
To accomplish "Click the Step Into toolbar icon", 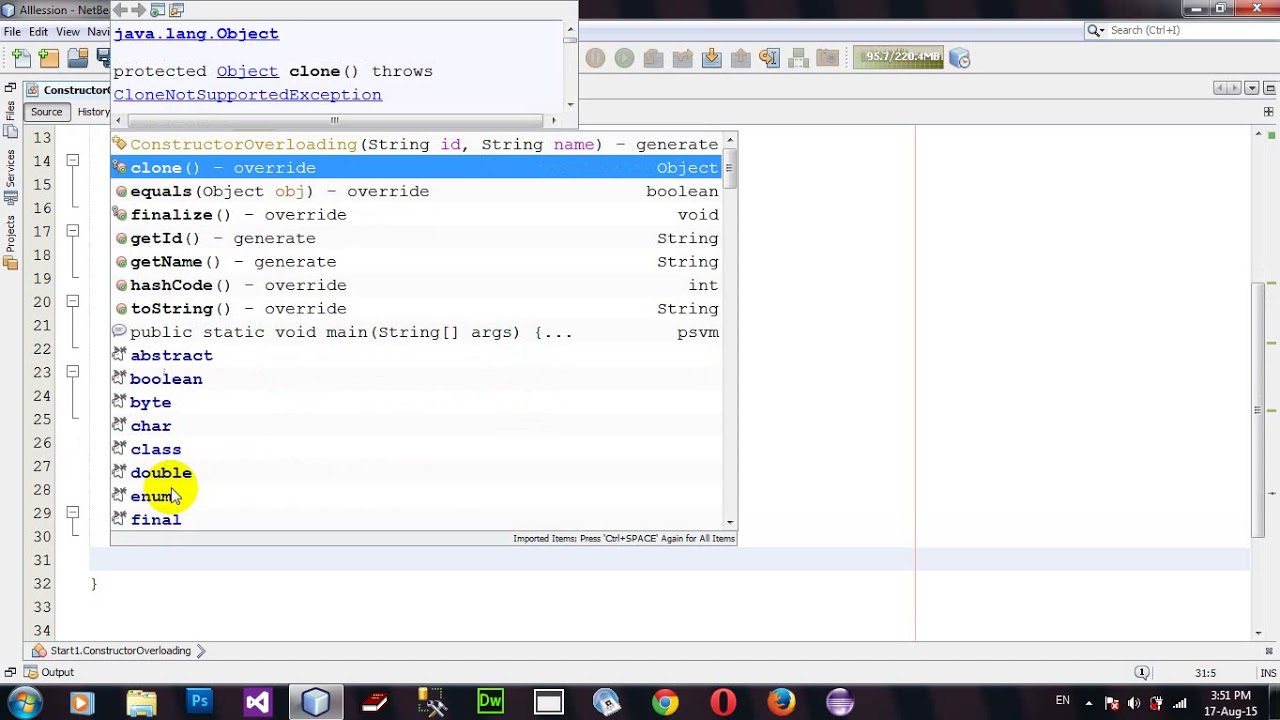I will (711, 58).
